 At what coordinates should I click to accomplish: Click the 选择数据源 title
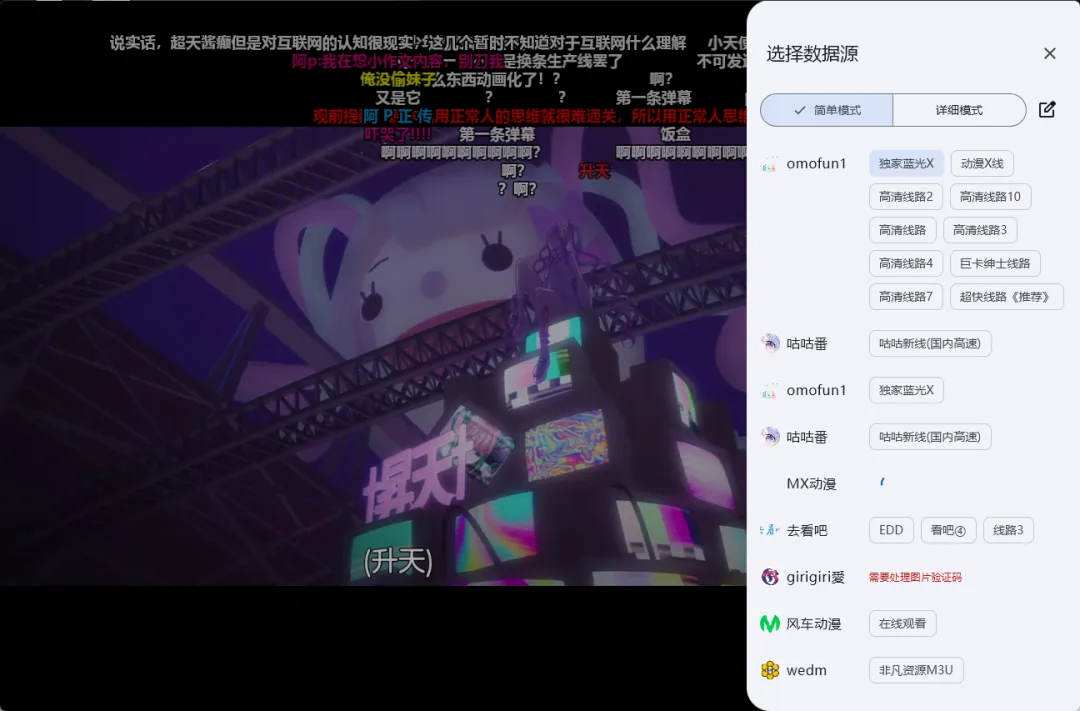coord(812,54)
